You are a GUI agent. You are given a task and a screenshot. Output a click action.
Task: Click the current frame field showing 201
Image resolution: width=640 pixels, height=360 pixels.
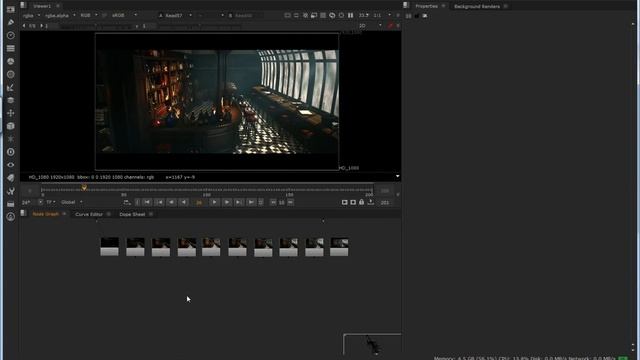pos(384,202)
